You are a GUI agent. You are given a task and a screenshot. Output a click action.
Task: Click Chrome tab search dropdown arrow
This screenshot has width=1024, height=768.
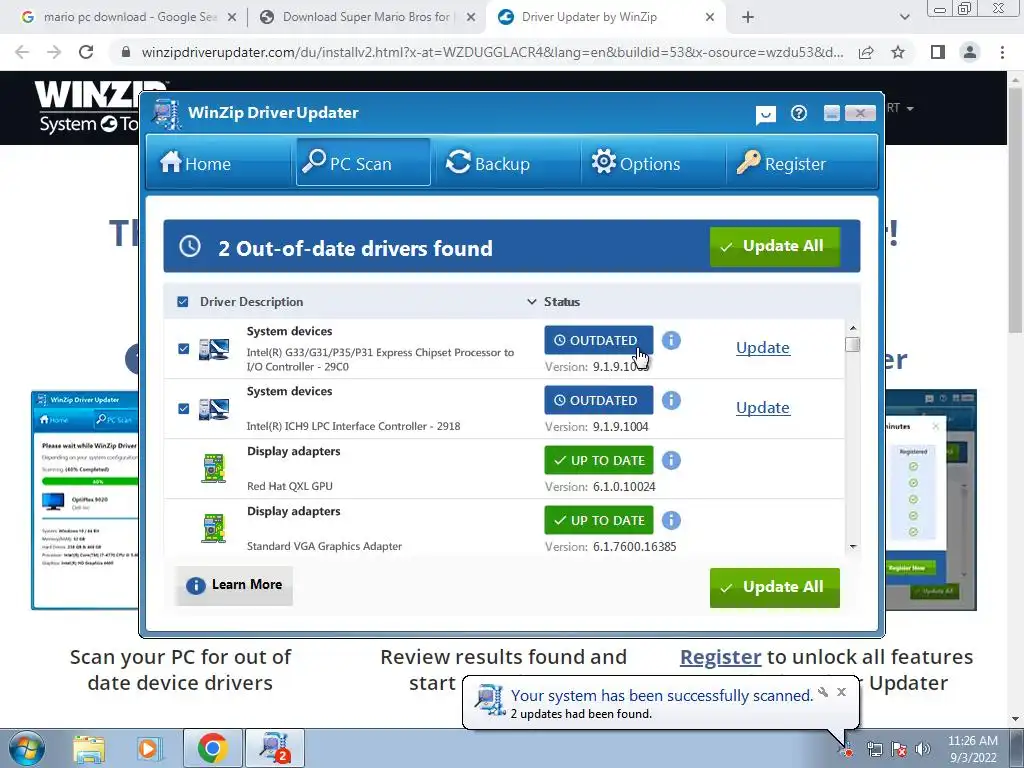click(904, 17)
